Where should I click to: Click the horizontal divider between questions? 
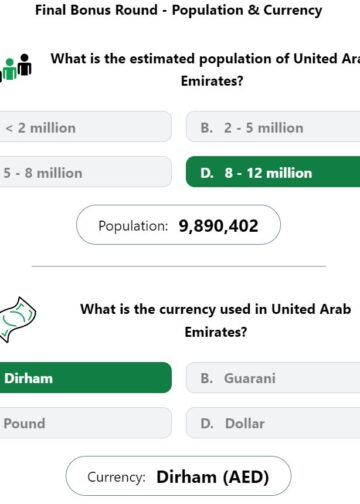[179, 266]
